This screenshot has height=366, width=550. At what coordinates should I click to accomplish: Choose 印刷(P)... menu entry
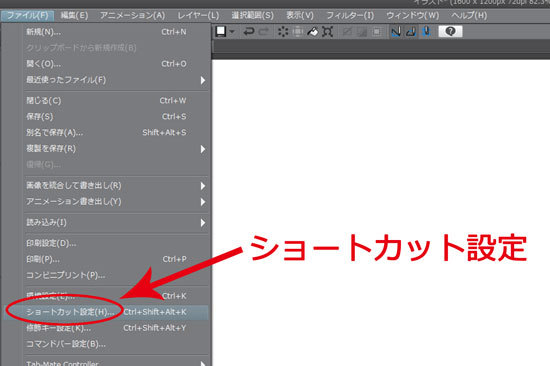pos(107,259)
